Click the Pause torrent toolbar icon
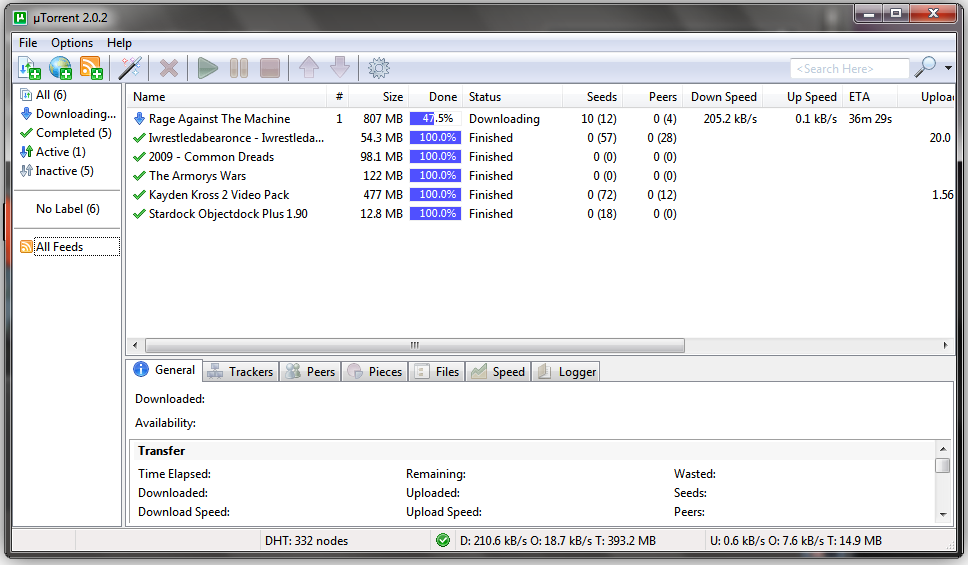The width and height of the screenshot is (968, 565). pyautogui.click(x=239, y=68)
